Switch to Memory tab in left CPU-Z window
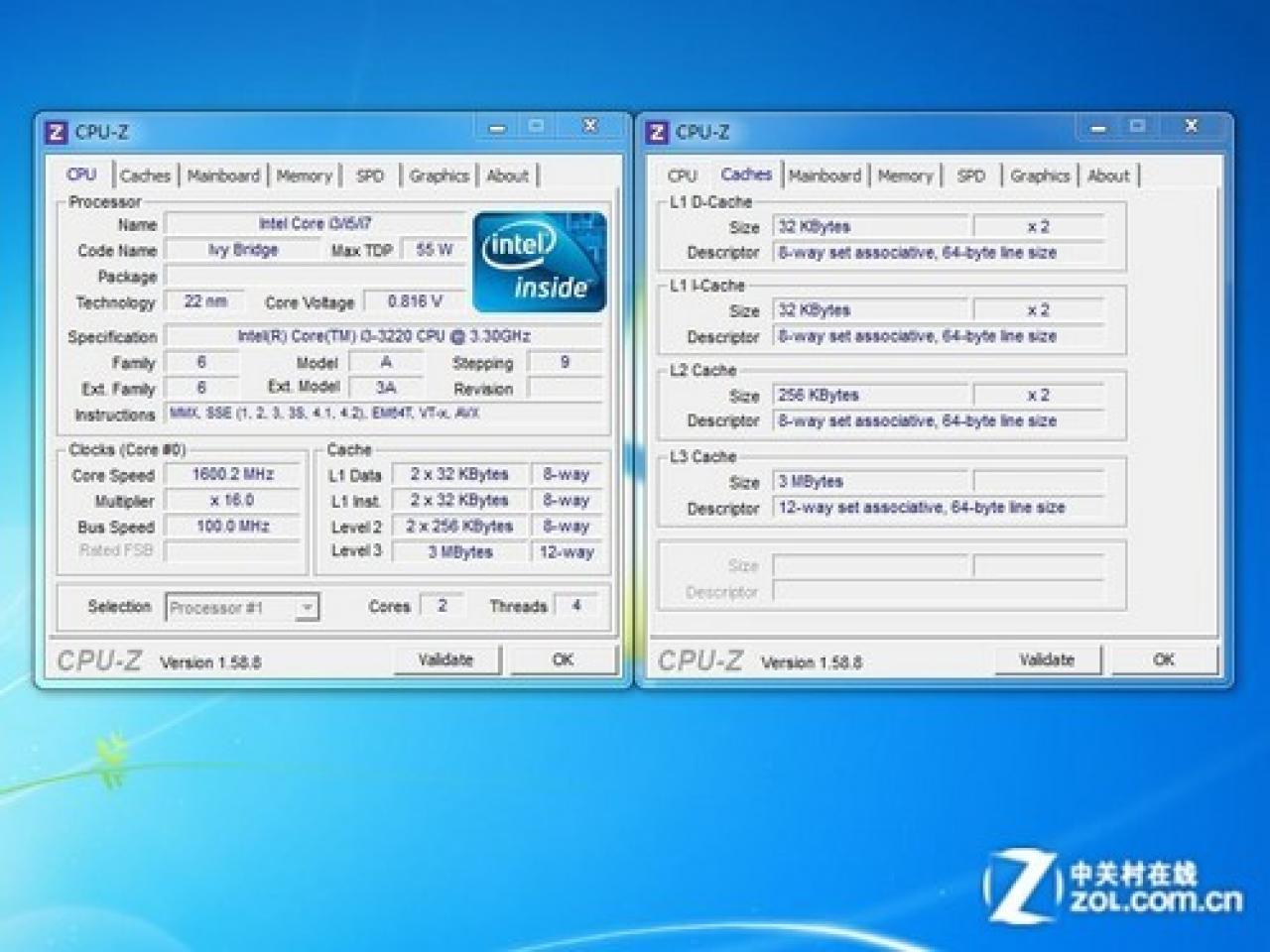 304,176
